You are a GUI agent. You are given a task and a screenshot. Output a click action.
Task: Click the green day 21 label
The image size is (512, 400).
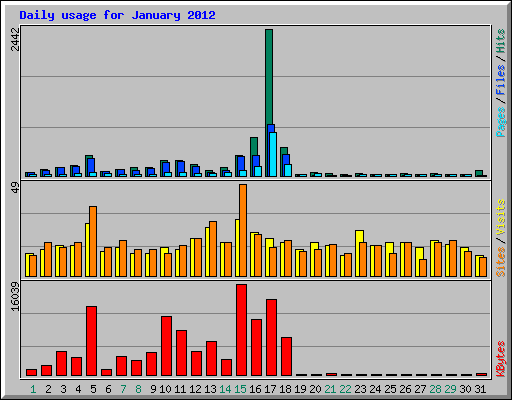[x=330, y=389]
